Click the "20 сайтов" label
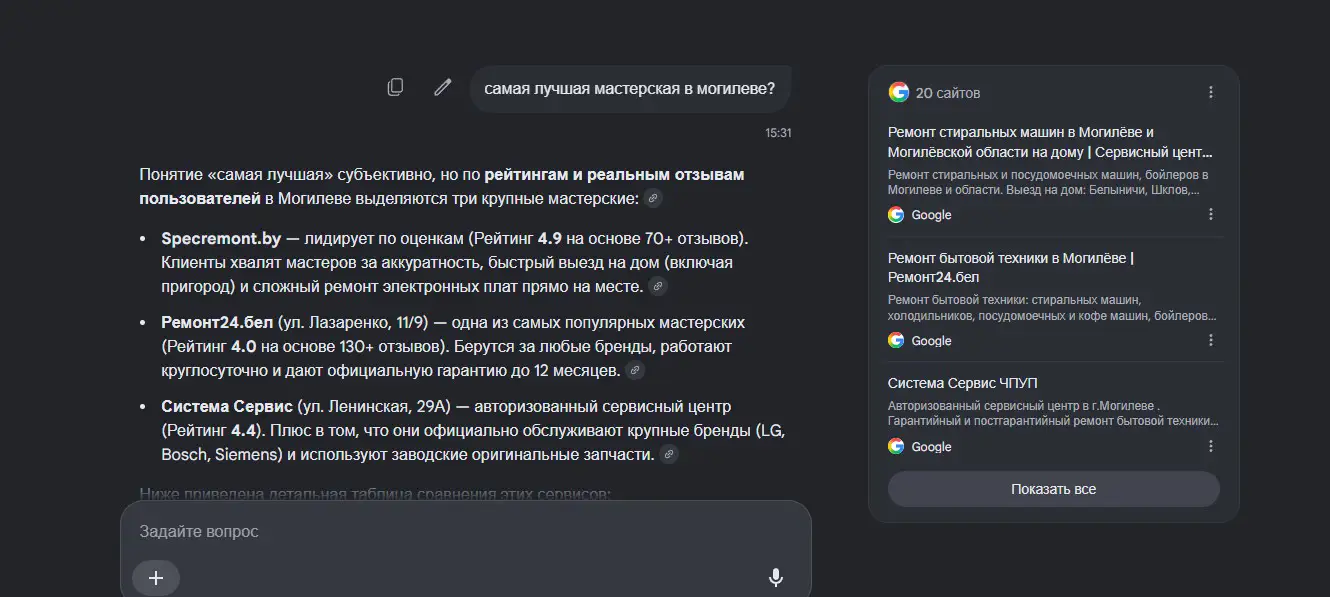The height and width of the screenshot is (597, 1330). point(948,93)
